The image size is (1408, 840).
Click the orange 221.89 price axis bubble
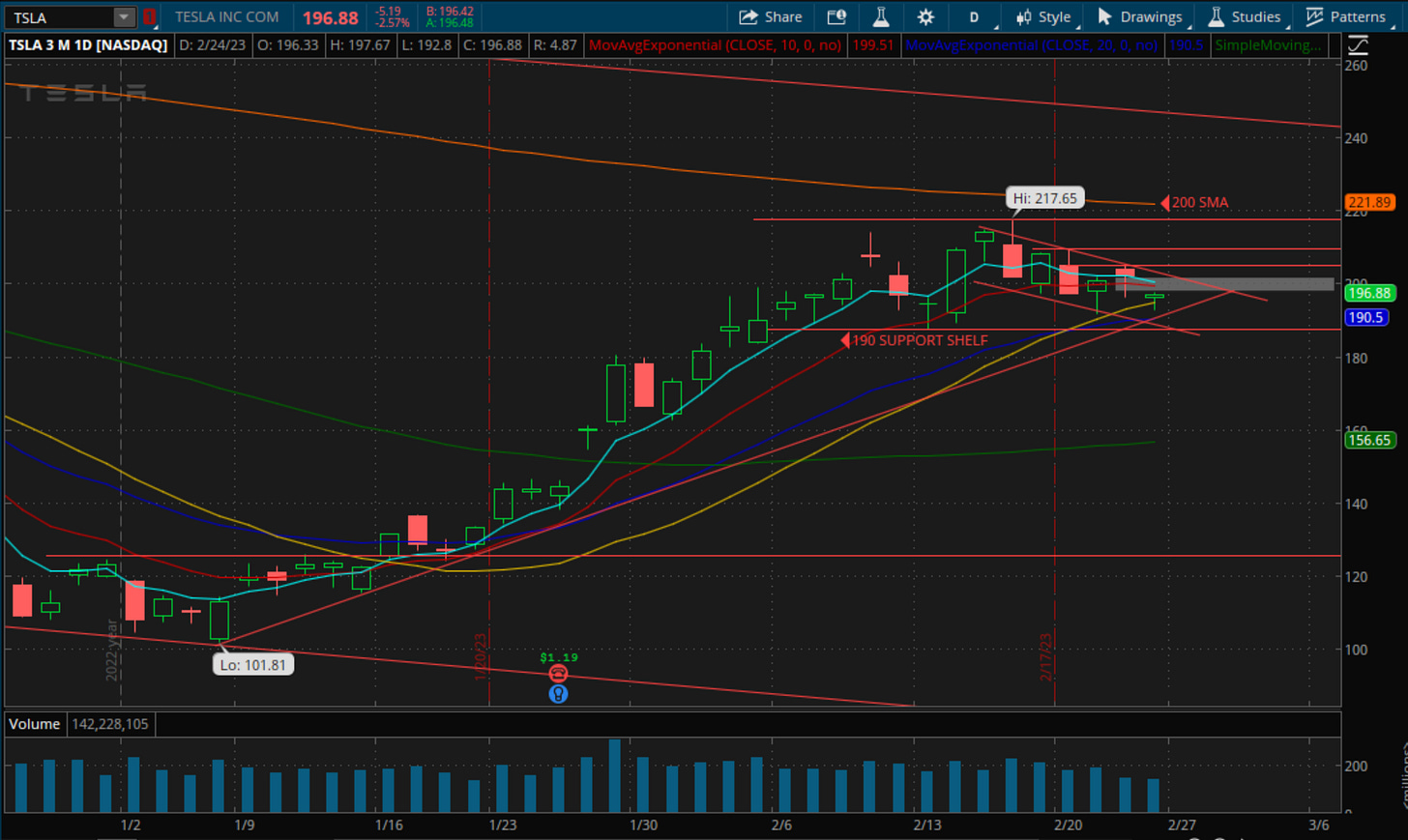(x=1368, y=203)
